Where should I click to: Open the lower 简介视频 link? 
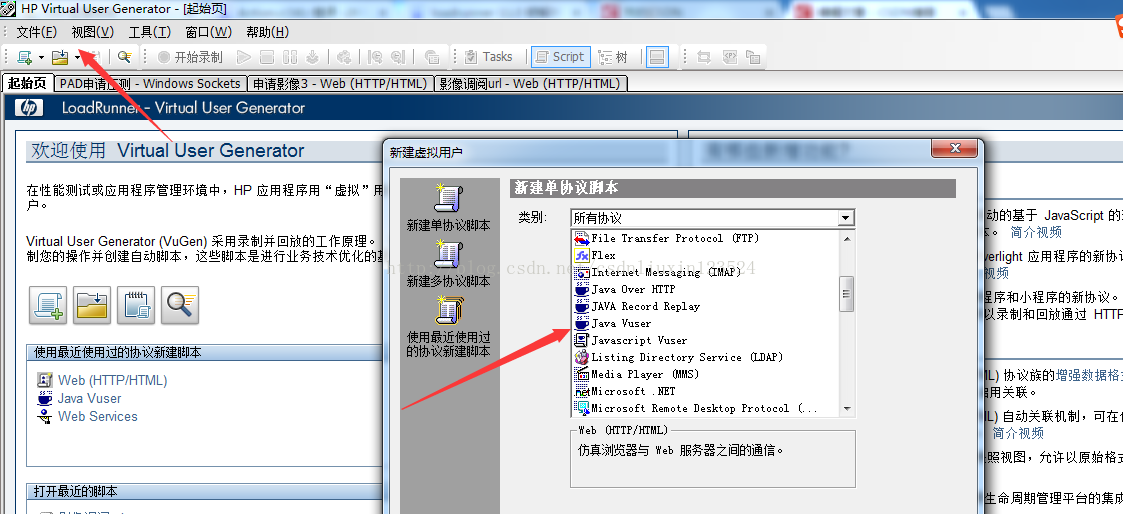pos(1018,433)
